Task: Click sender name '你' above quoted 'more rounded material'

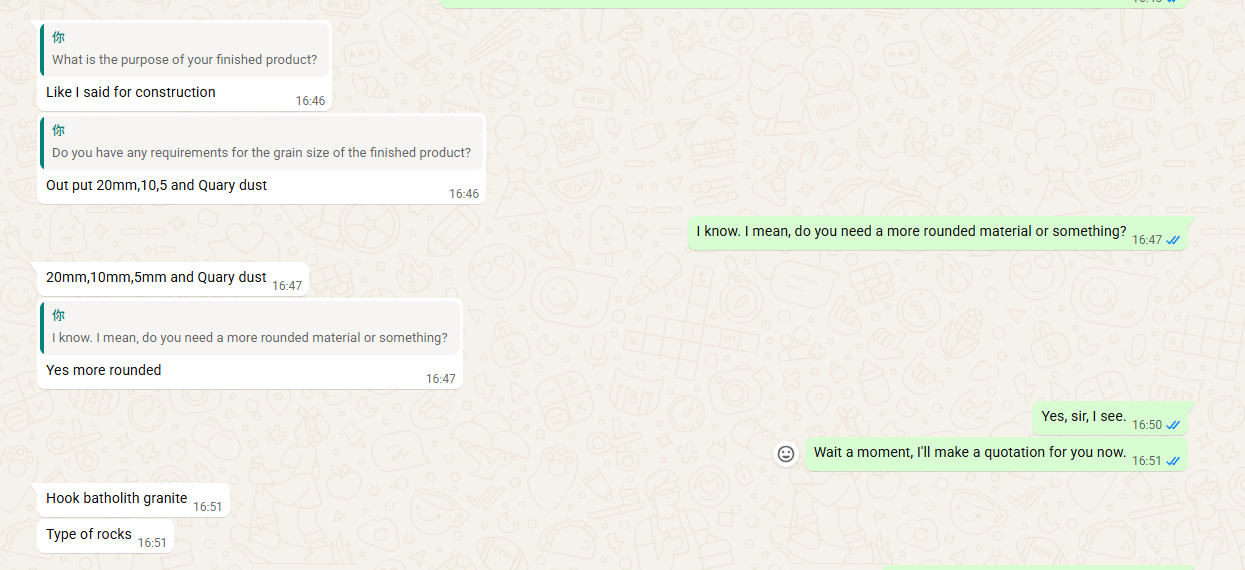Action: pyautogui.click(x=59, y=316)
